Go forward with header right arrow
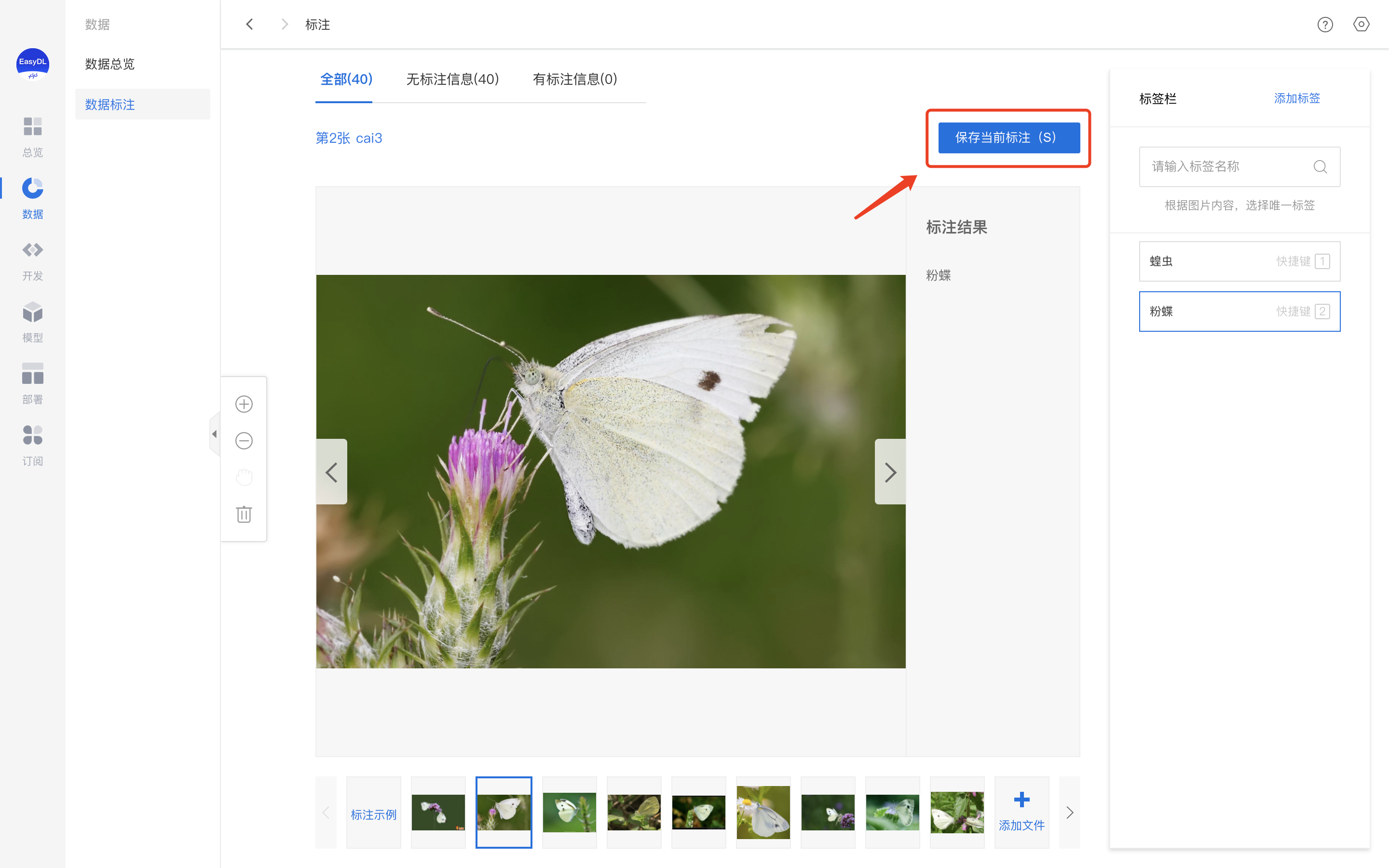 pos(284,24)
